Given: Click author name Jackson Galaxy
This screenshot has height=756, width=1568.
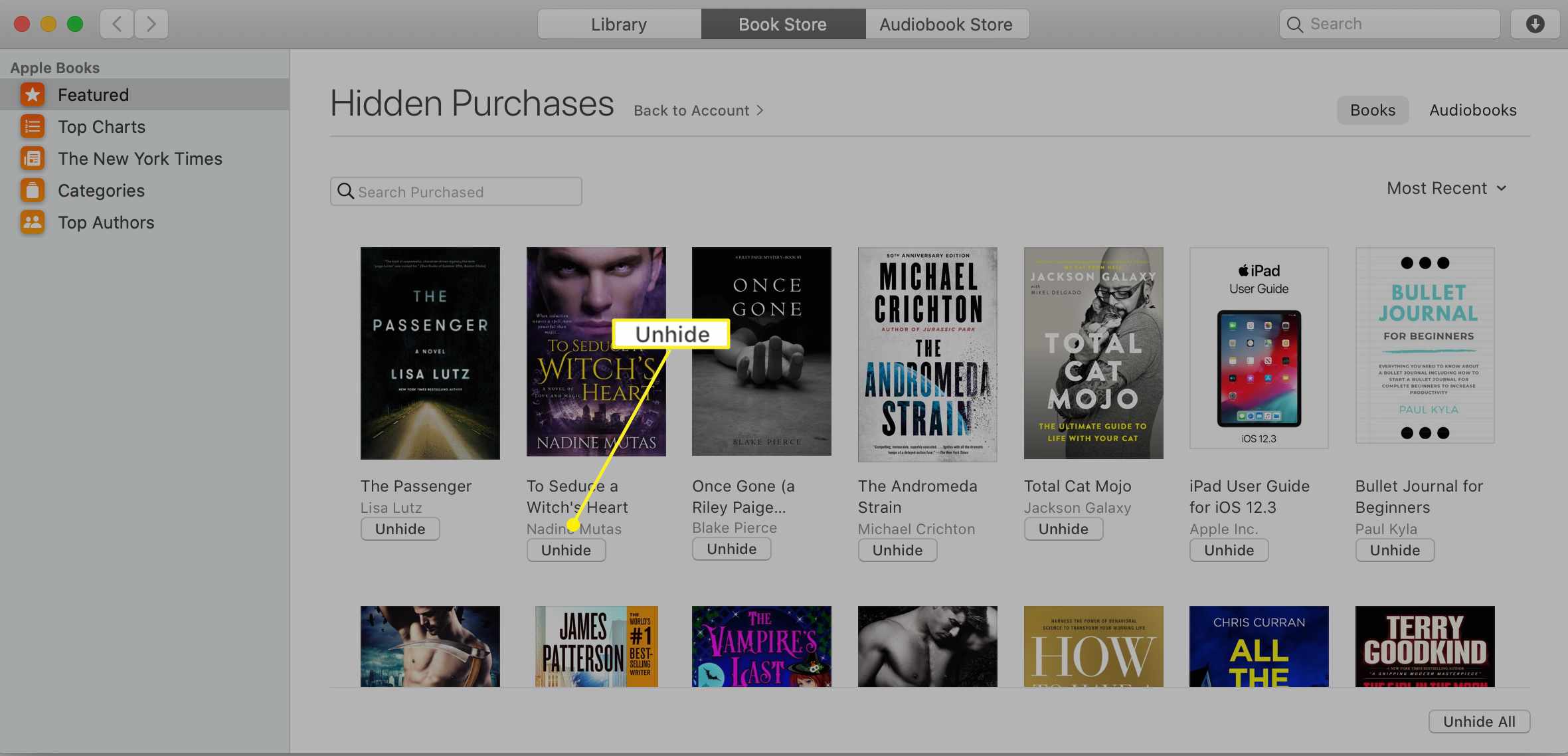Looking at the screenshot, I should click(x=1077, y=508).
